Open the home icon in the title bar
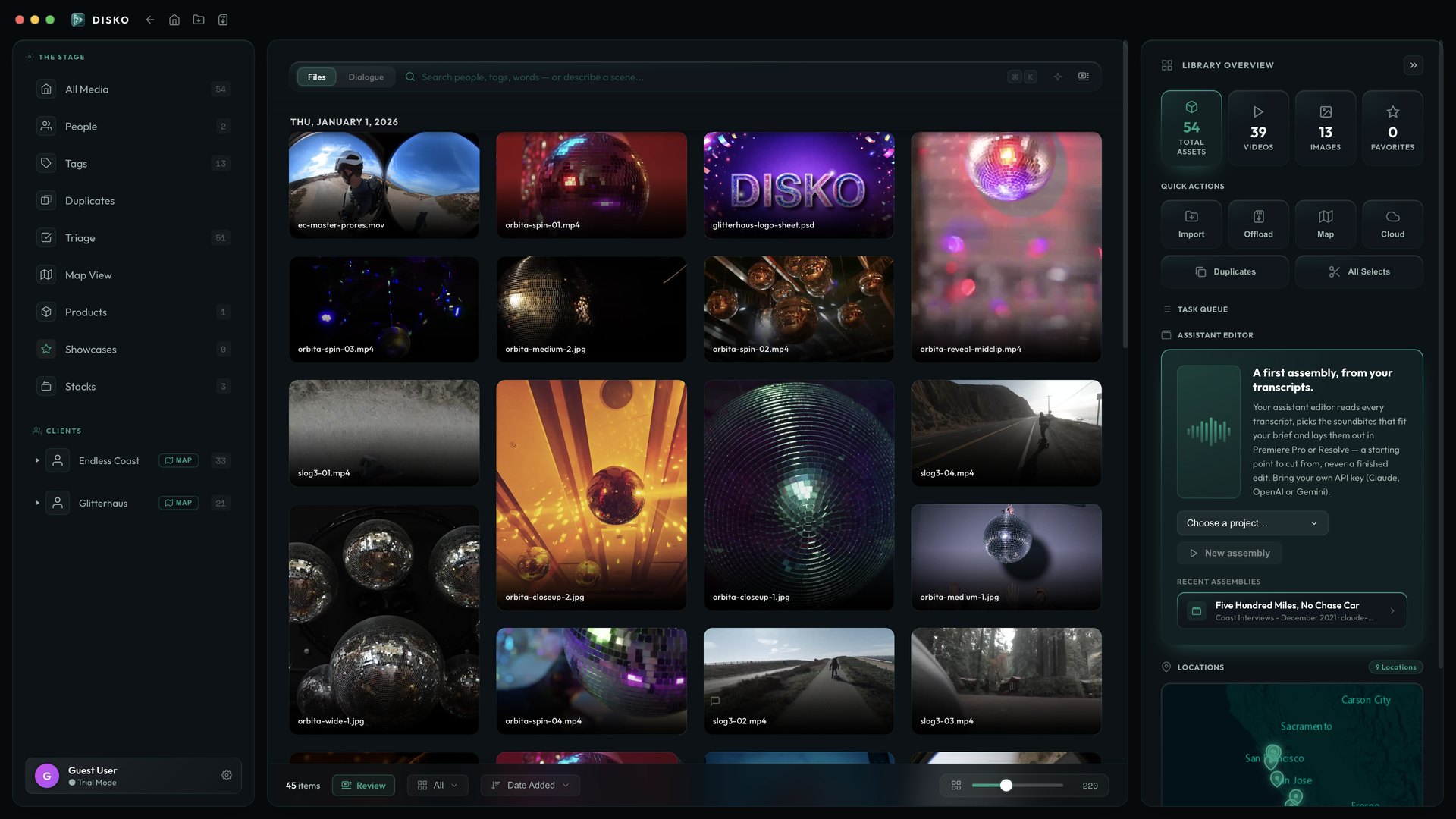 click(x=174, y=20)
